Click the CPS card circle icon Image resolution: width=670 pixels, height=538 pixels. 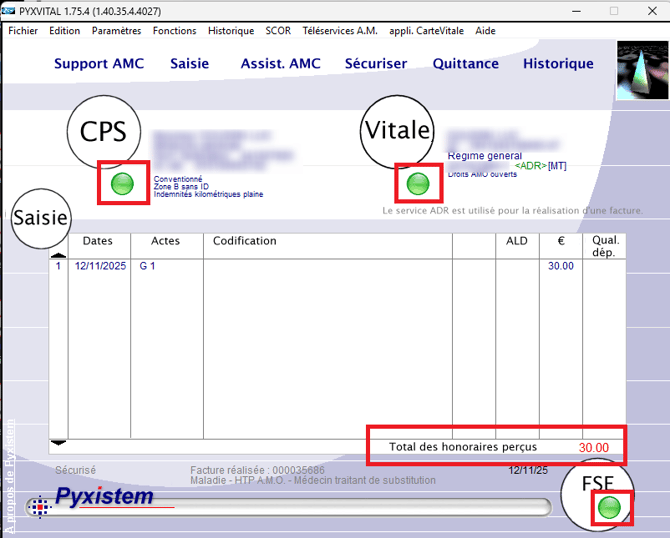pos(104,133)
